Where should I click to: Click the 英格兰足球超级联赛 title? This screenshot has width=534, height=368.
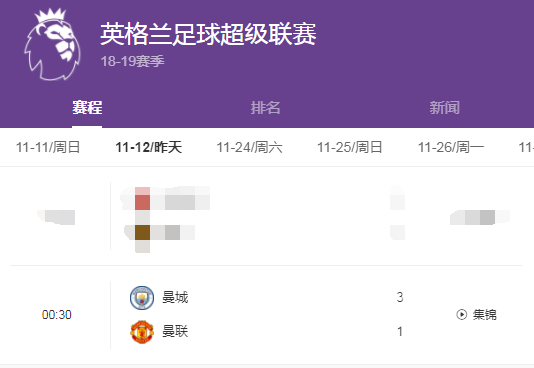(208, 34)
